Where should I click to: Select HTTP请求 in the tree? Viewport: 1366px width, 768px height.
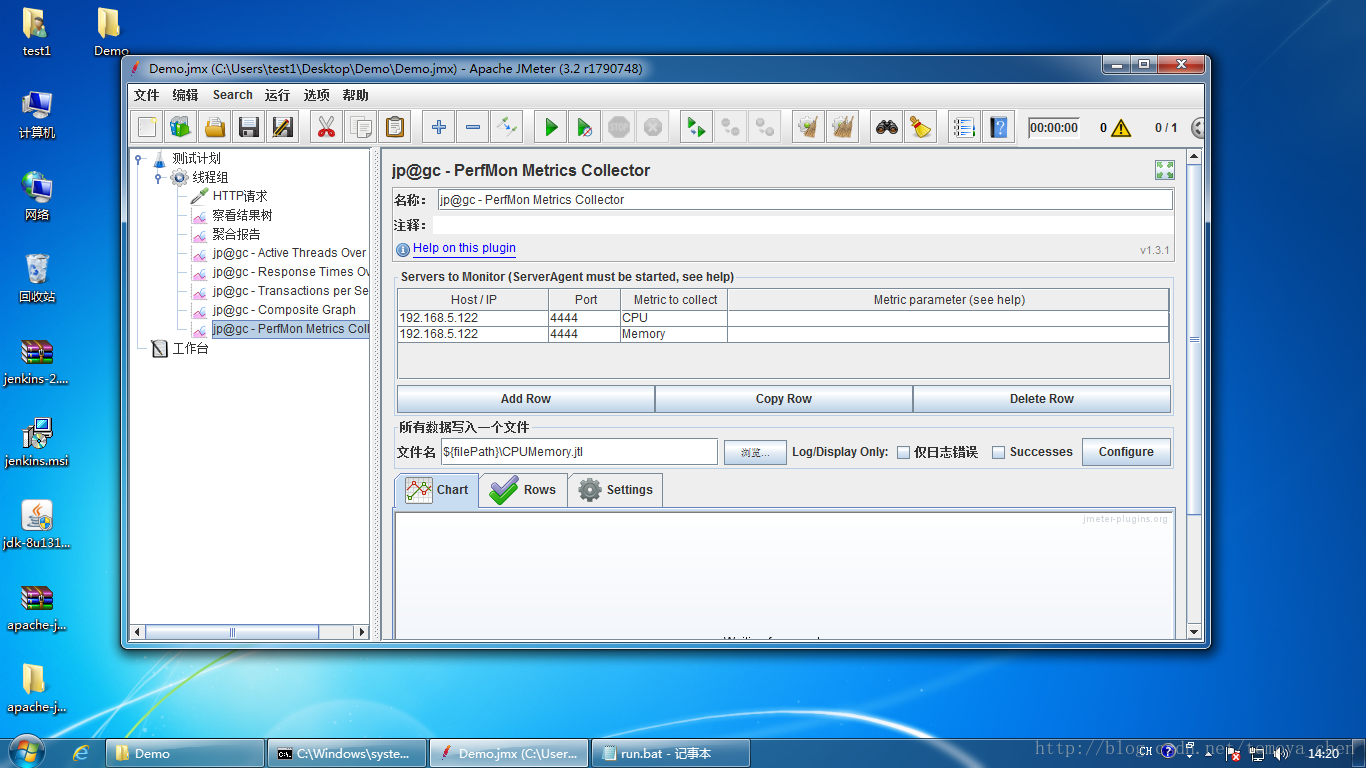pyautogui.click(x=240, y=196)
